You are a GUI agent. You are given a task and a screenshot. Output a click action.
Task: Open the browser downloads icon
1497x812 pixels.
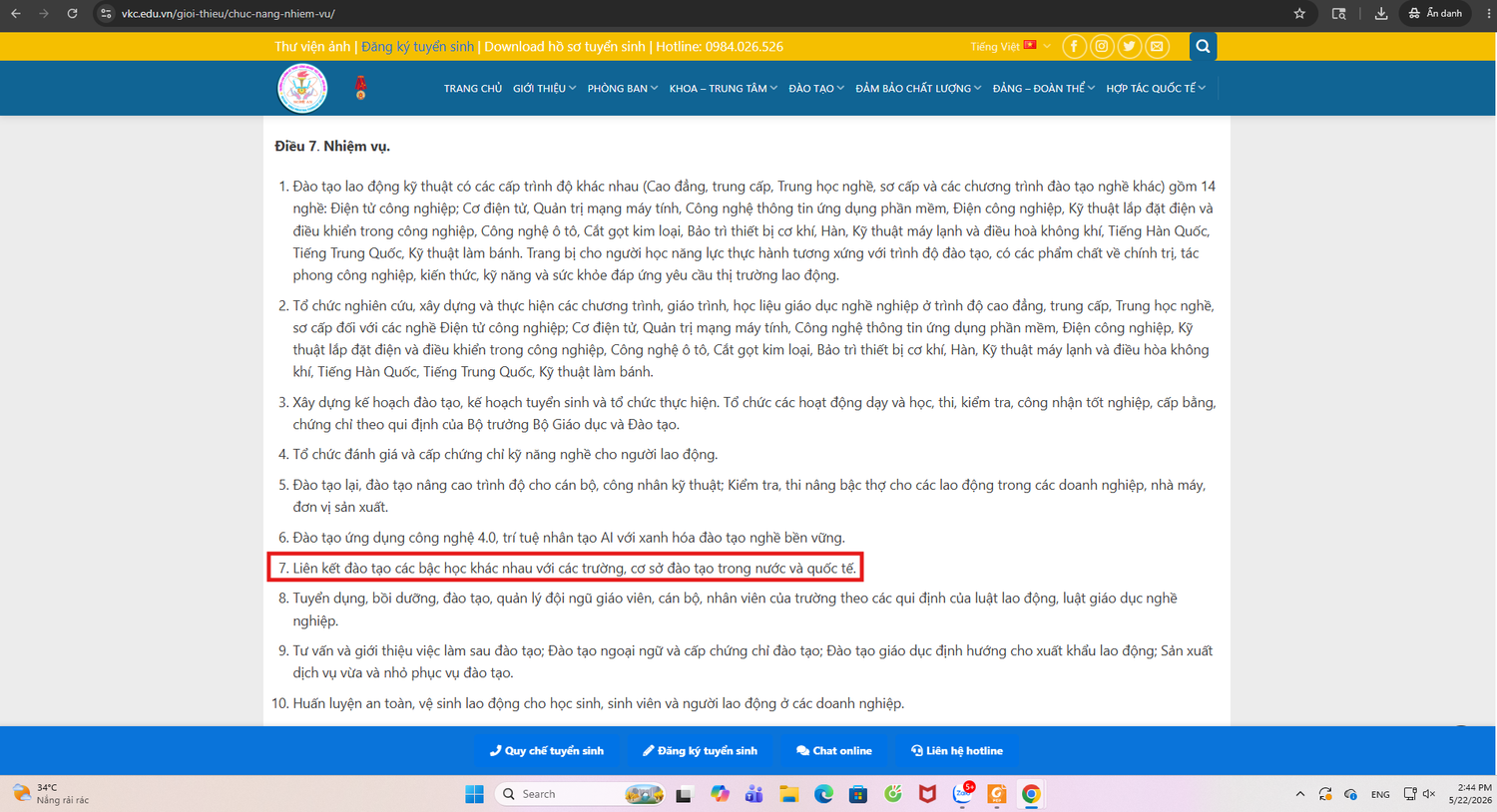point(1381,14)
